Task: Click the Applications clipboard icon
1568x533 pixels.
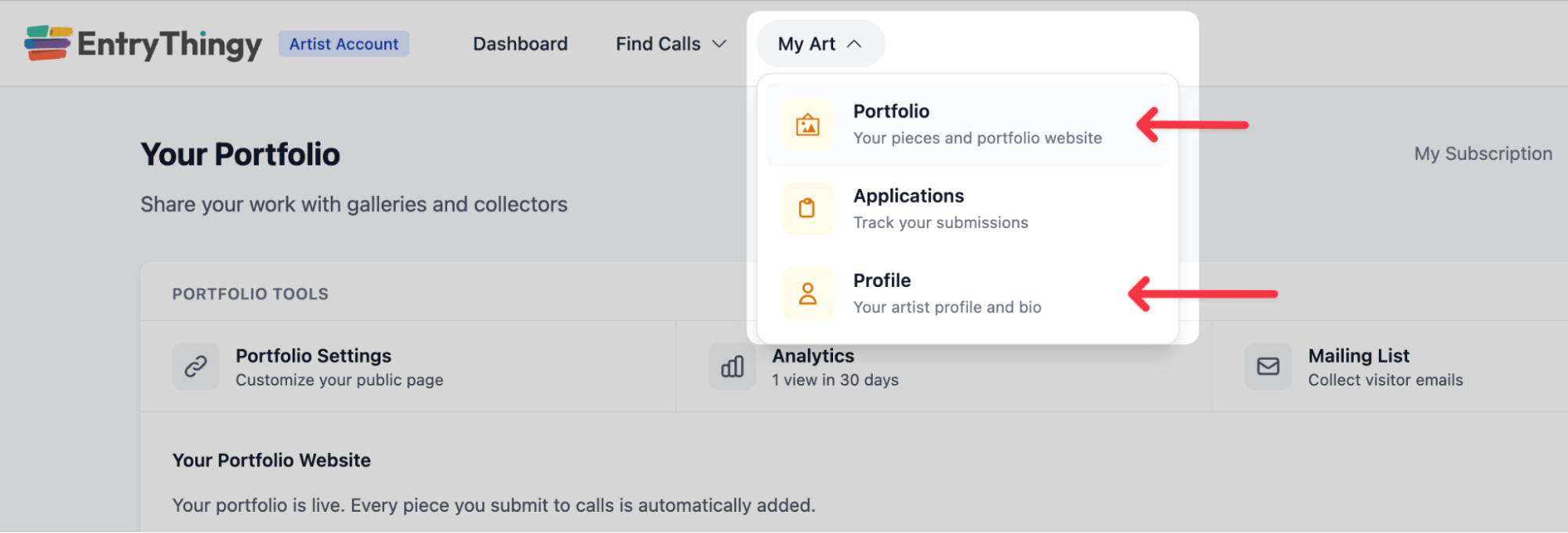Action: click(807, 208)
